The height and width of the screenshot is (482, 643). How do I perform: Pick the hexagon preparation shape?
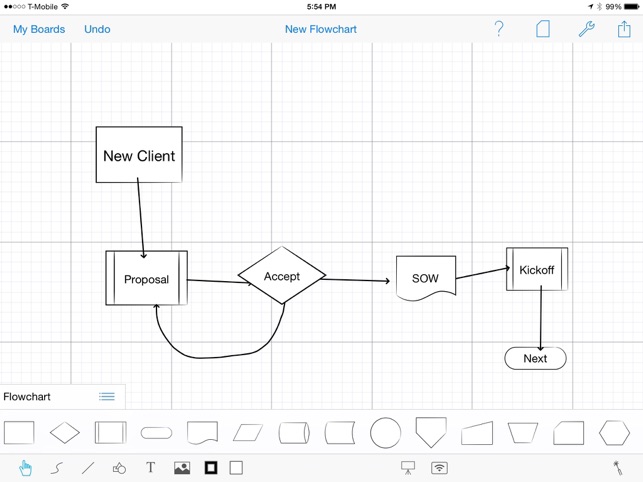[614, 433]
